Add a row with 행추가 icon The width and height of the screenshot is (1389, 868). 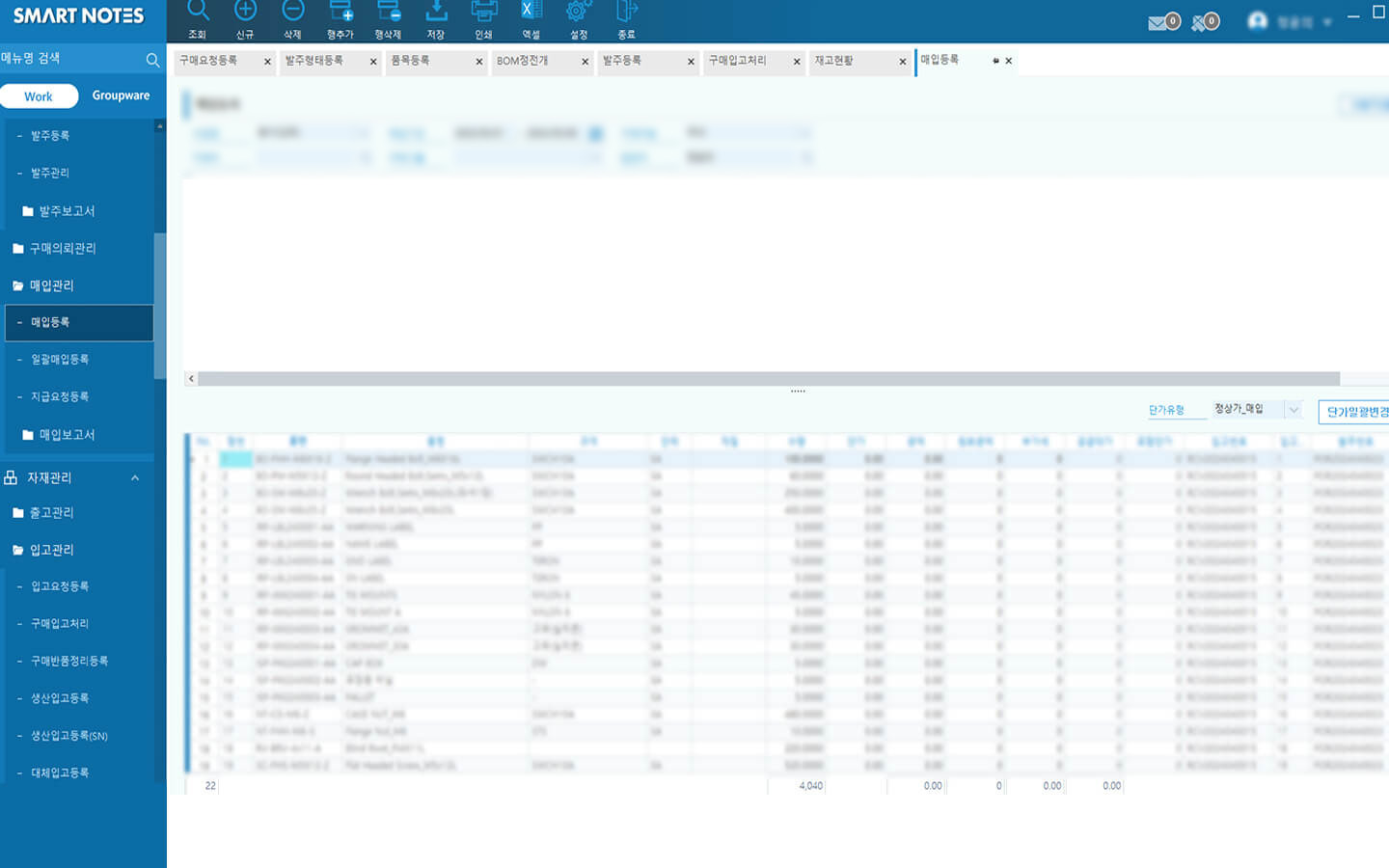click(x=340, y=14)
